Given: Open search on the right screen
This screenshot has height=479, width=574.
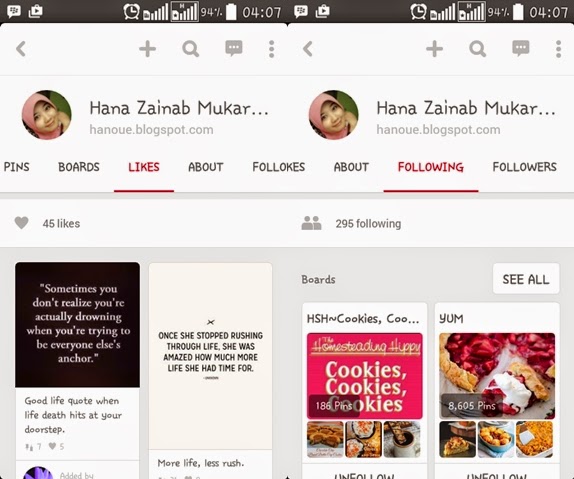Looking at the screenshot, I should click(478, 49).
